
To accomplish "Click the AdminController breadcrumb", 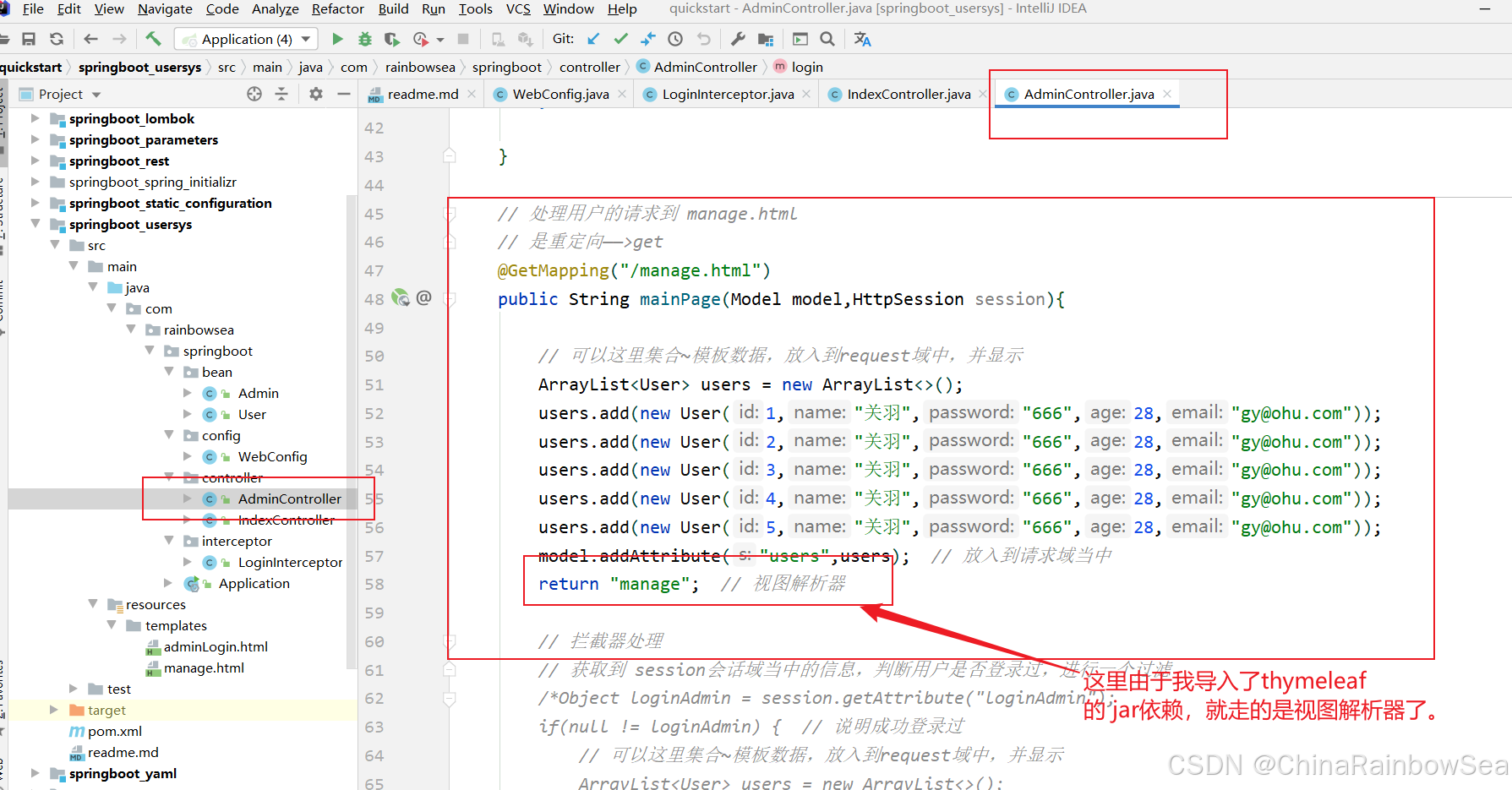I will pos(705,67).
